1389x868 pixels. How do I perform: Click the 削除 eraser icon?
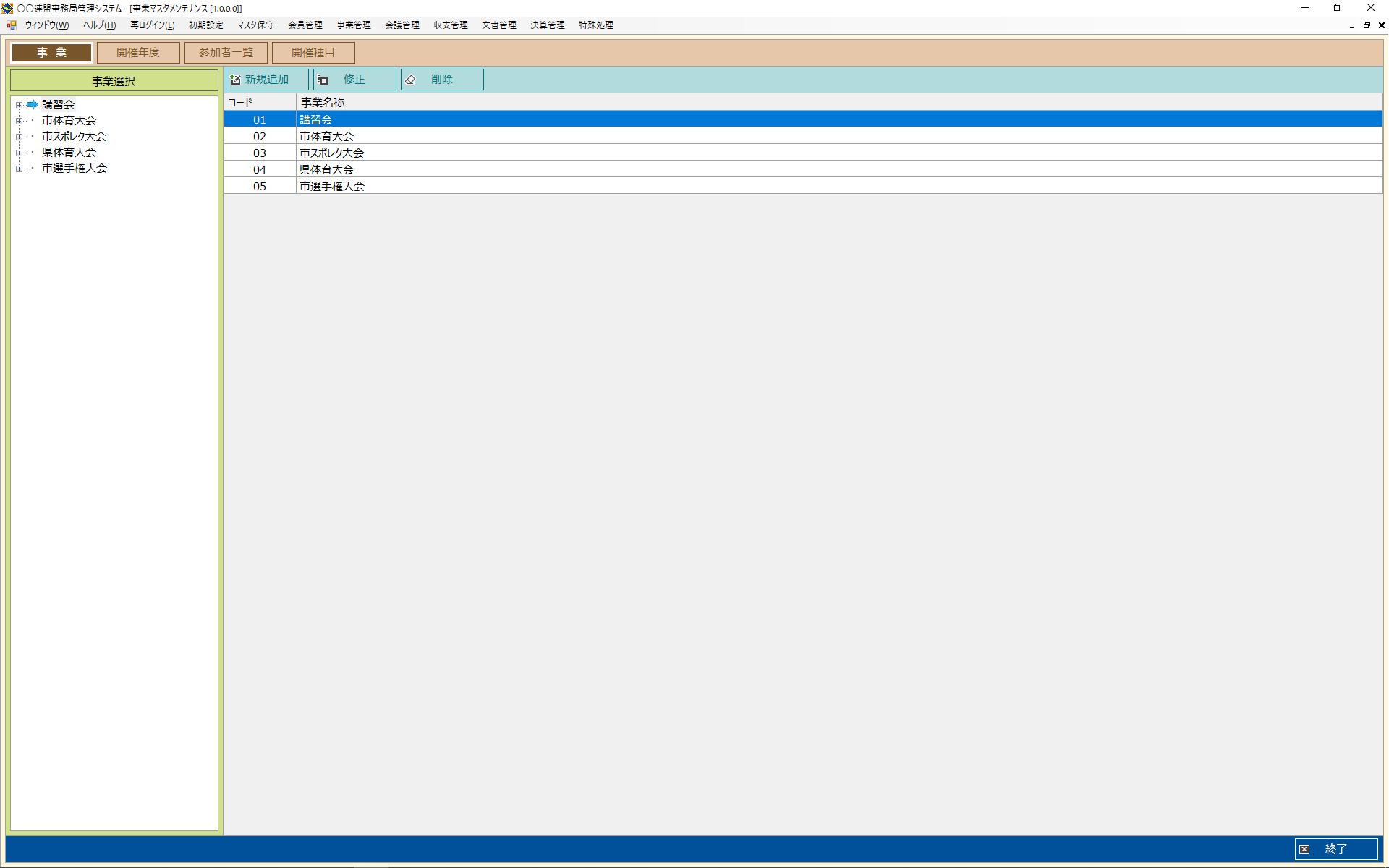(410, 80)
